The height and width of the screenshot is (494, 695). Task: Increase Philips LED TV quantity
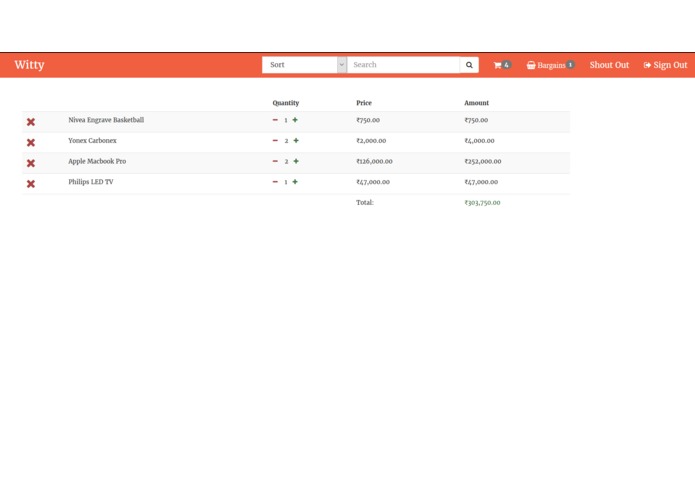[295, 182]
